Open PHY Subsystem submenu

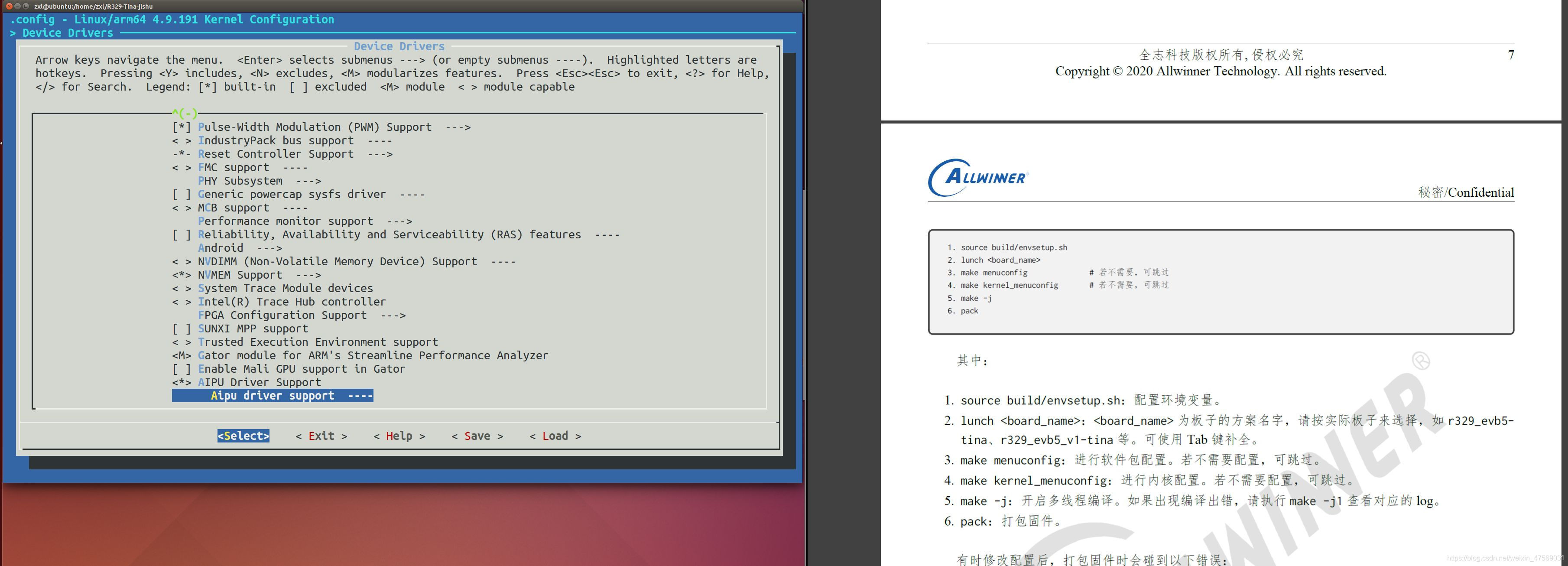(x=259, y=181)
